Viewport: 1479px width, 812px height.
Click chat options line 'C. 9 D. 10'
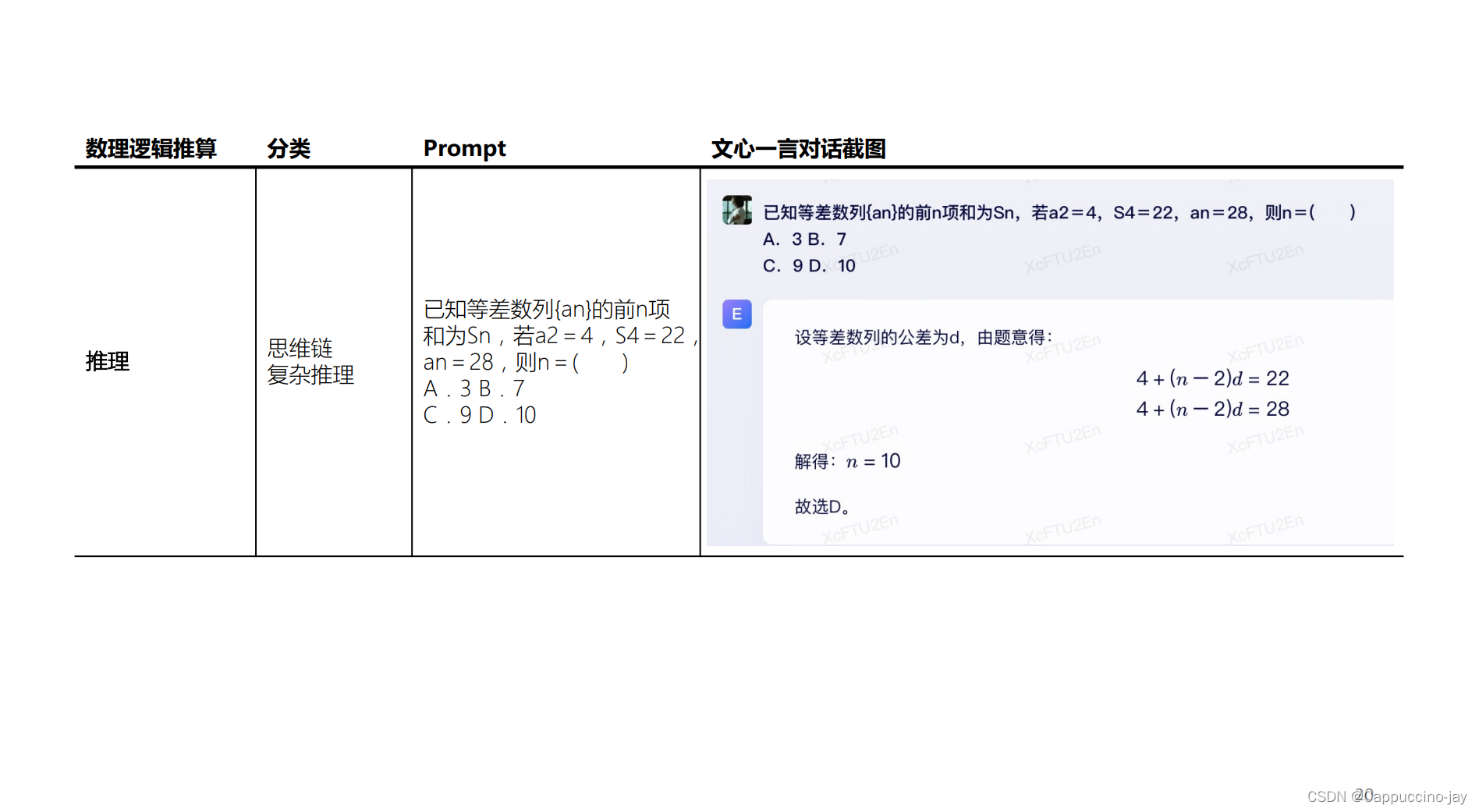(x=809, y=265)
